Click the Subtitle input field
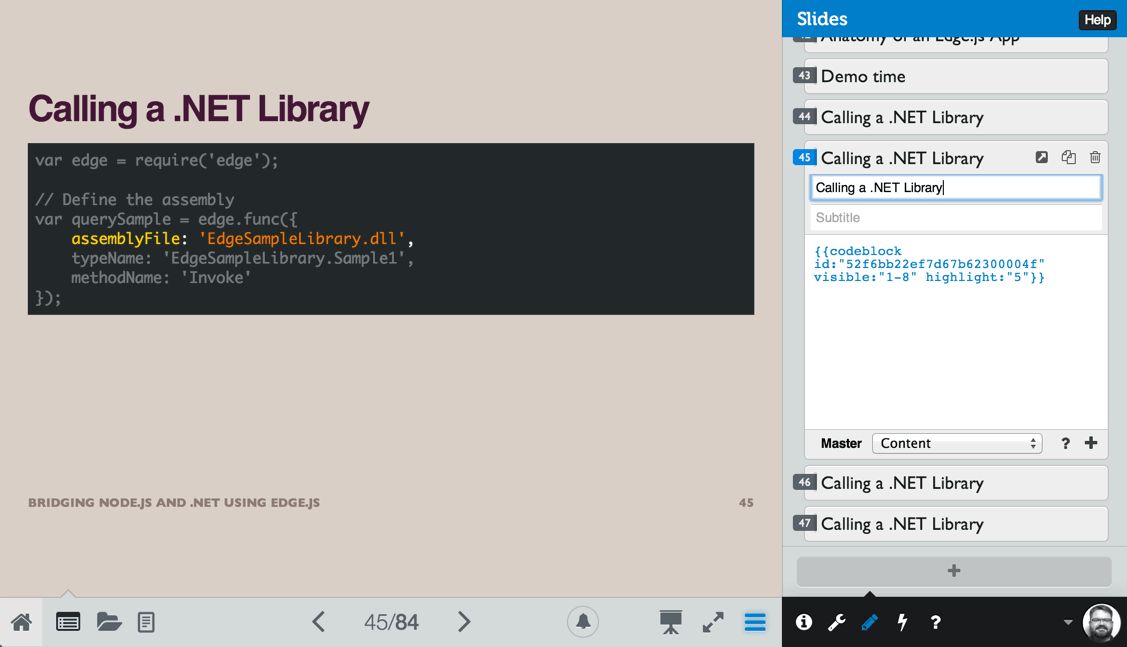The width and height of the screenshot is (1127, 647). (x=955, y=217)
